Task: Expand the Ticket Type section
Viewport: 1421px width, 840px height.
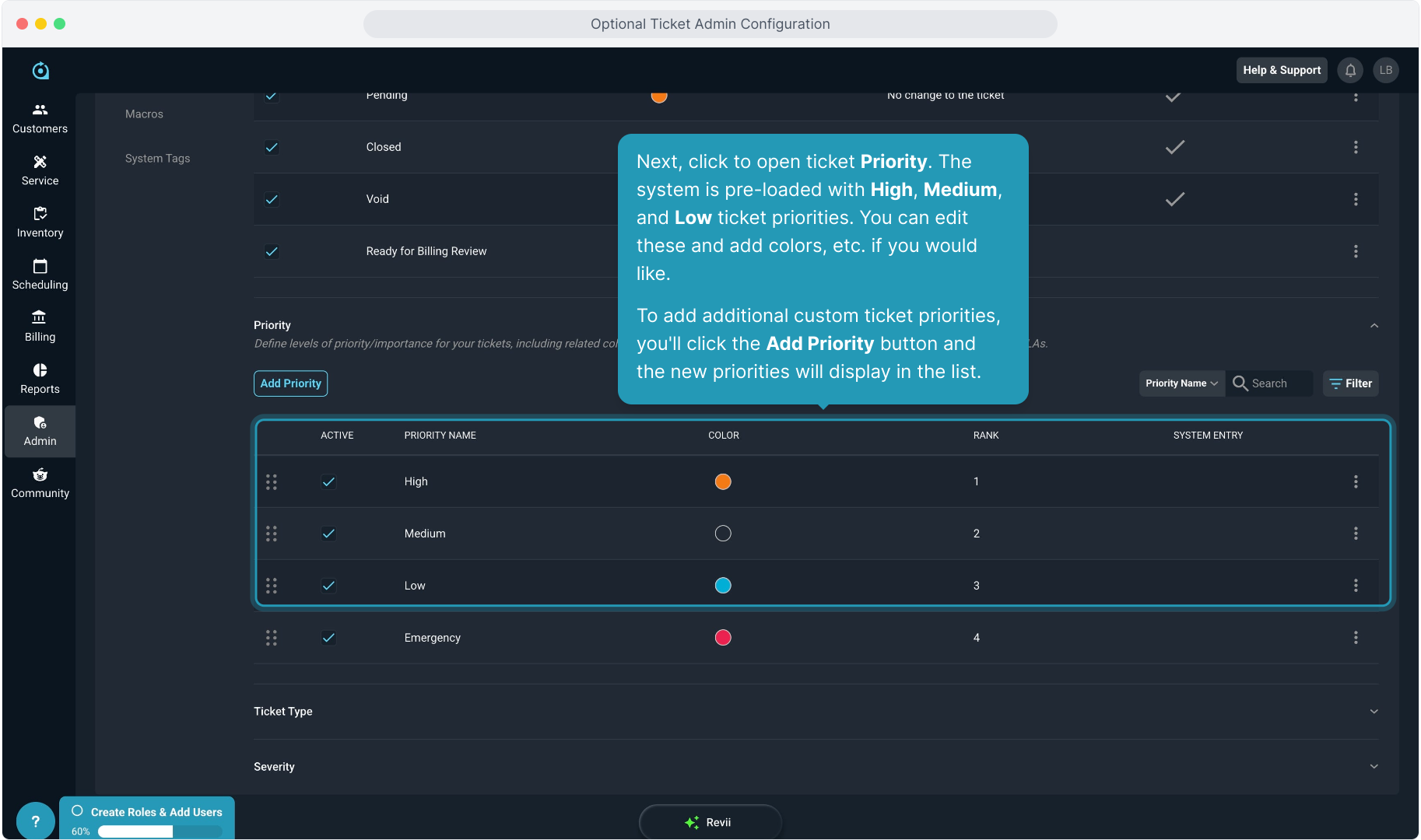Action: point(1374,712)
